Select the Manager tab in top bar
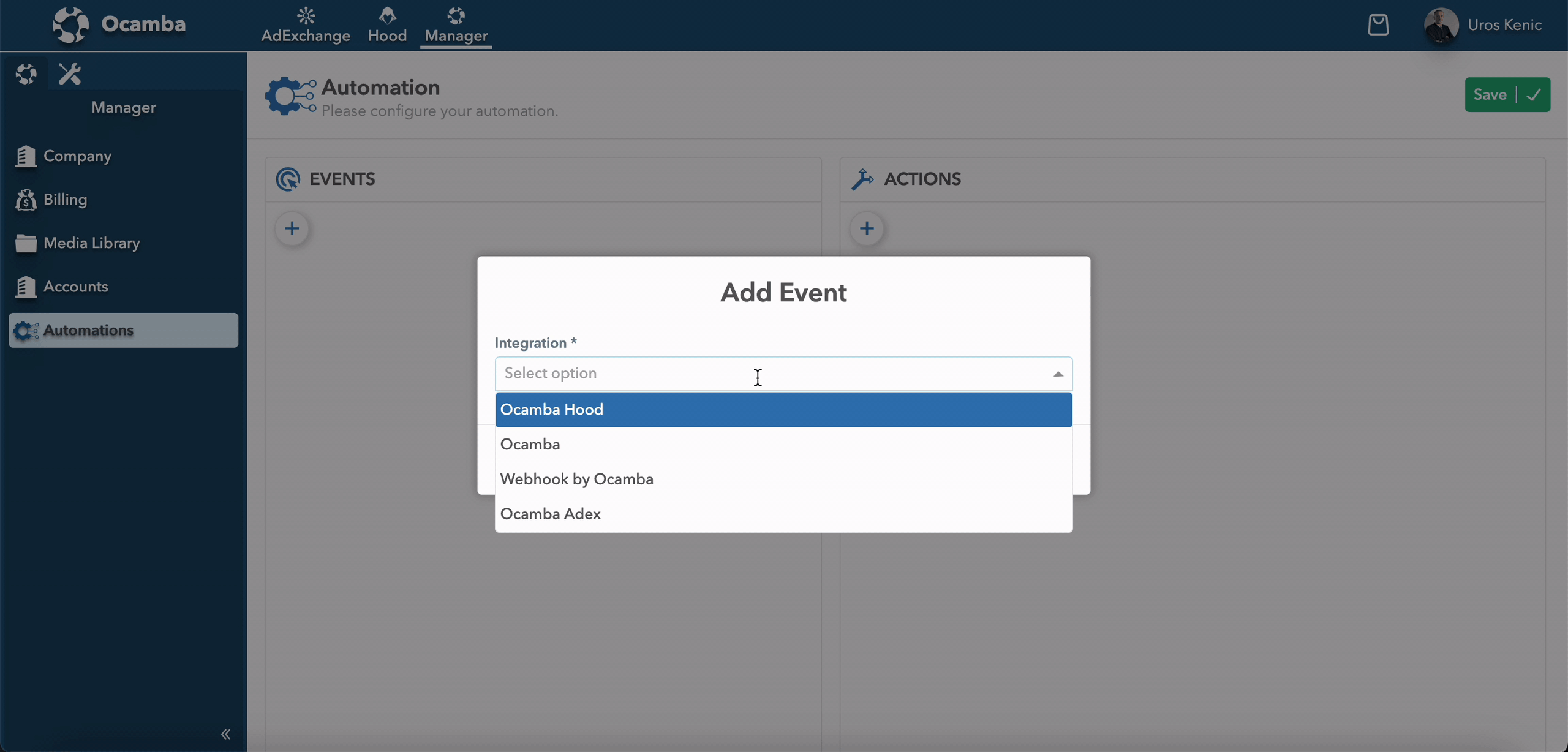The height and width of the screenshot is (752, 1568). (456, 25)
